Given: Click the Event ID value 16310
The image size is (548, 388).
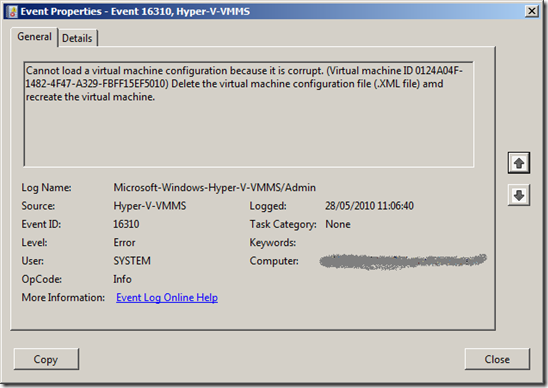Looking at the screenshot, I should [126, 224].
